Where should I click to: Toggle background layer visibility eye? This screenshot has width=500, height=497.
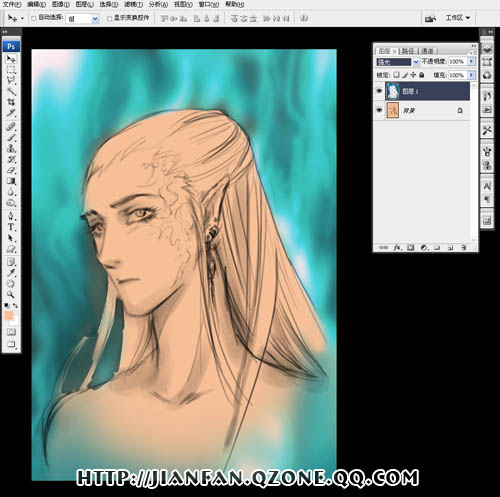coord(379,110)
